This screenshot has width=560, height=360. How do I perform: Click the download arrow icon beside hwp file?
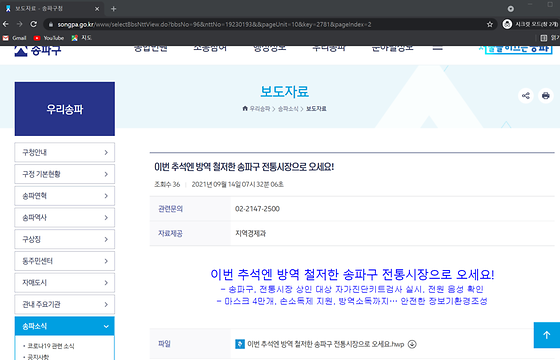coord(412,344)
